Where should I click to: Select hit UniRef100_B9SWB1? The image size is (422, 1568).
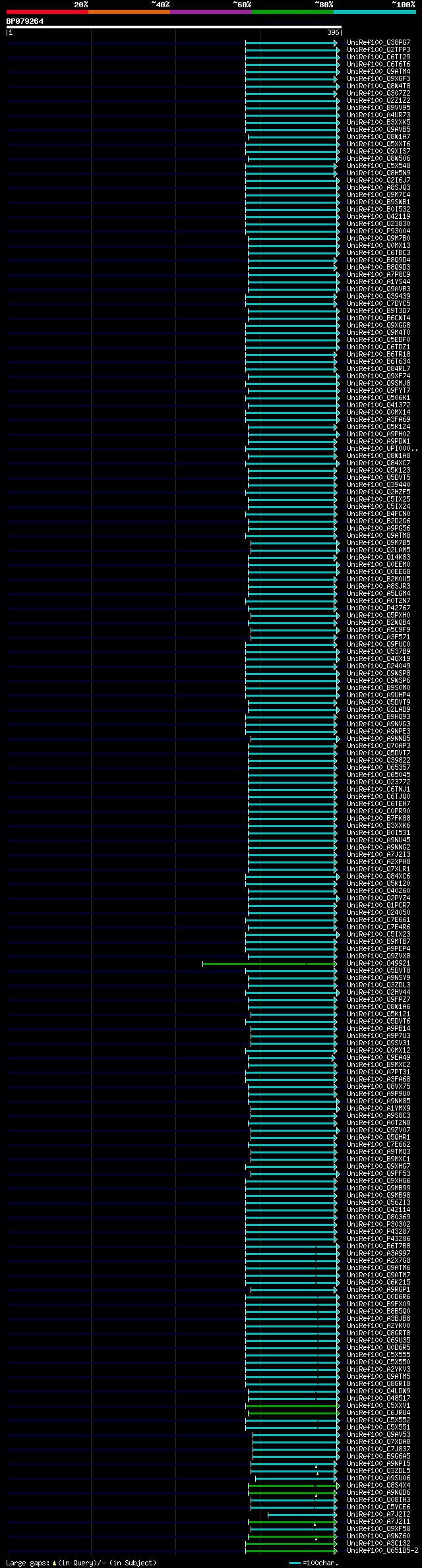click(x=378, y=202)
